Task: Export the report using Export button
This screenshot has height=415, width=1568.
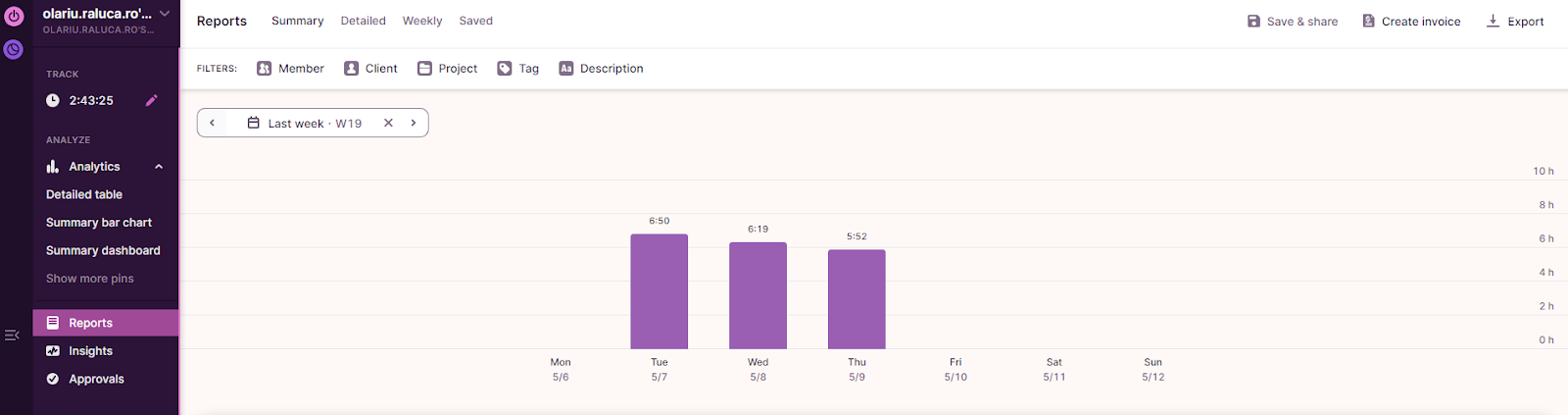Action: pyautogui.click(x=1515, y=22)
